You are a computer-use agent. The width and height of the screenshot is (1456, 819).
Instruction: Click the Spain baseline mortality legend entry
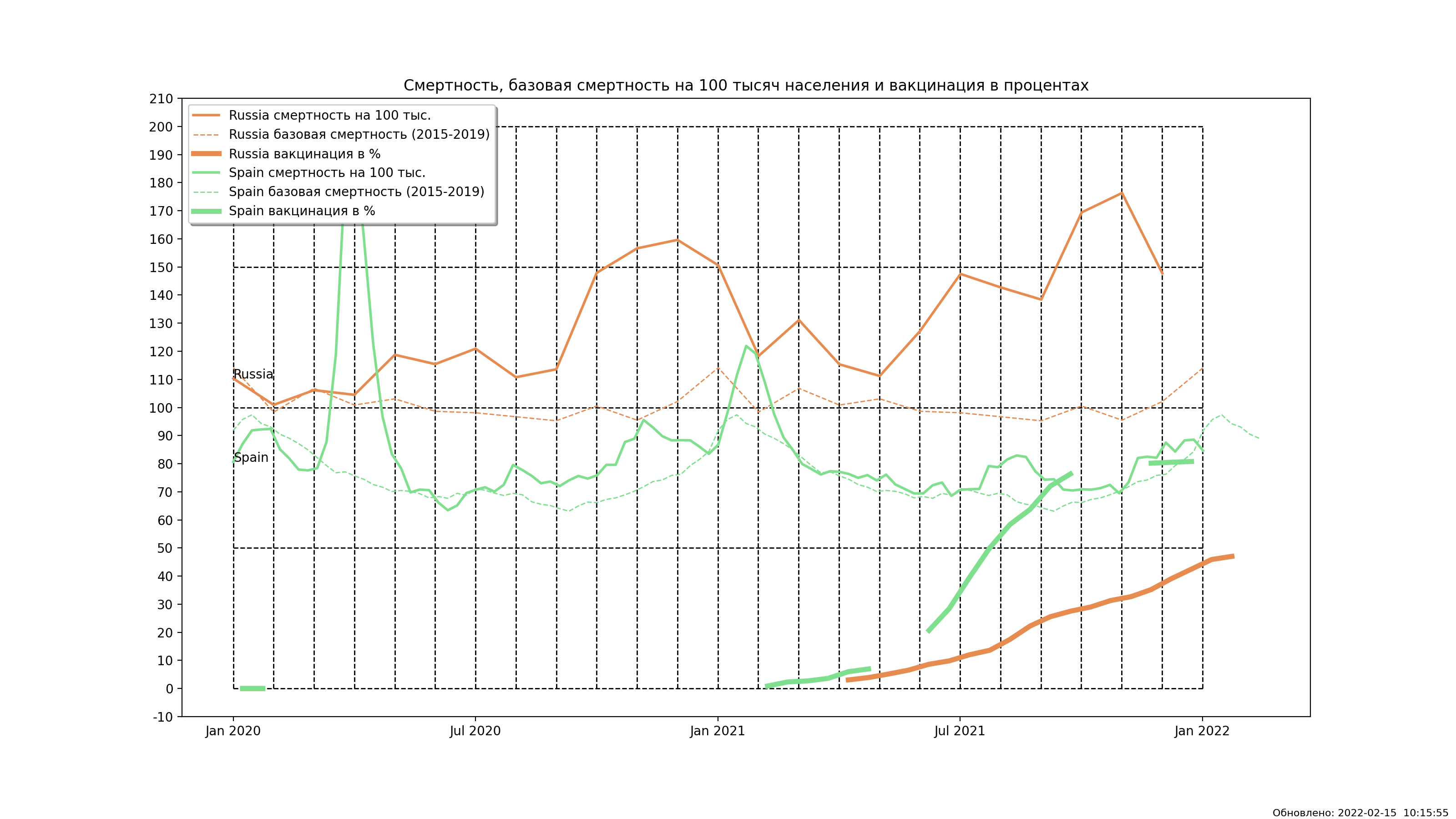point(356,192)
